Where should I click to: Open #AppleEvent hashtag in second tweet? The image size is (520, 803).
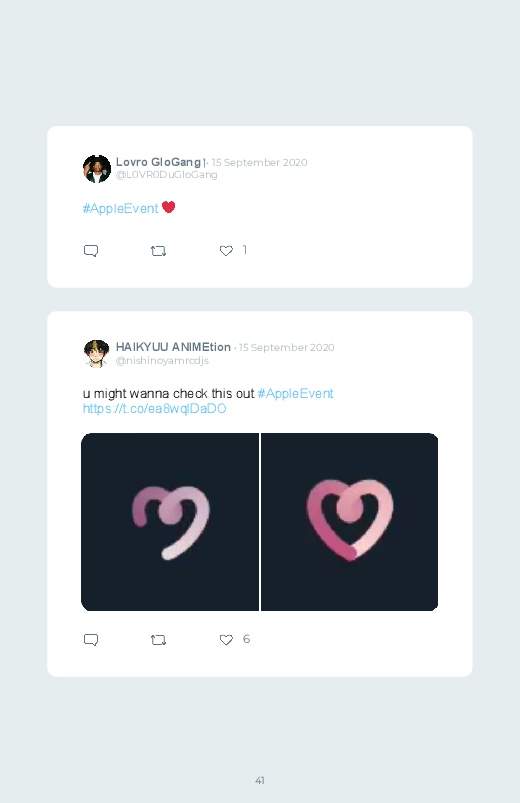tap(296, 393)
